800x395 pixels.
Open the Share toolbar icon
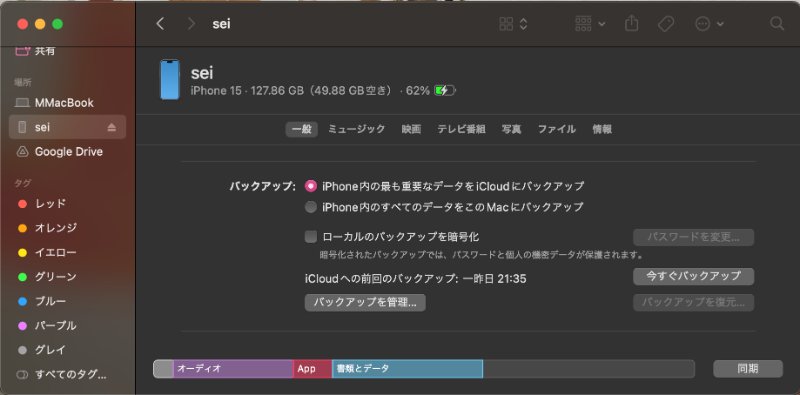click(x=632, y=23)
